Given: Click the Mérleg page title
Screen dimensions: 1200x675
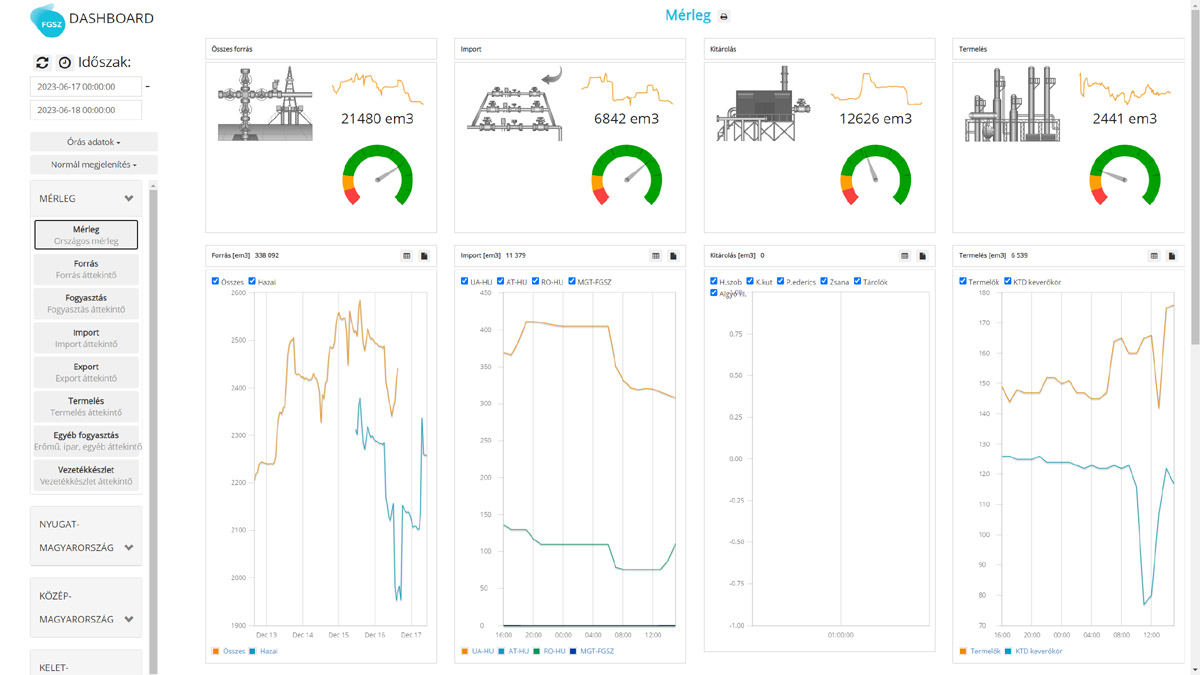Looking at the screenshot, I should tap(688, 16).
